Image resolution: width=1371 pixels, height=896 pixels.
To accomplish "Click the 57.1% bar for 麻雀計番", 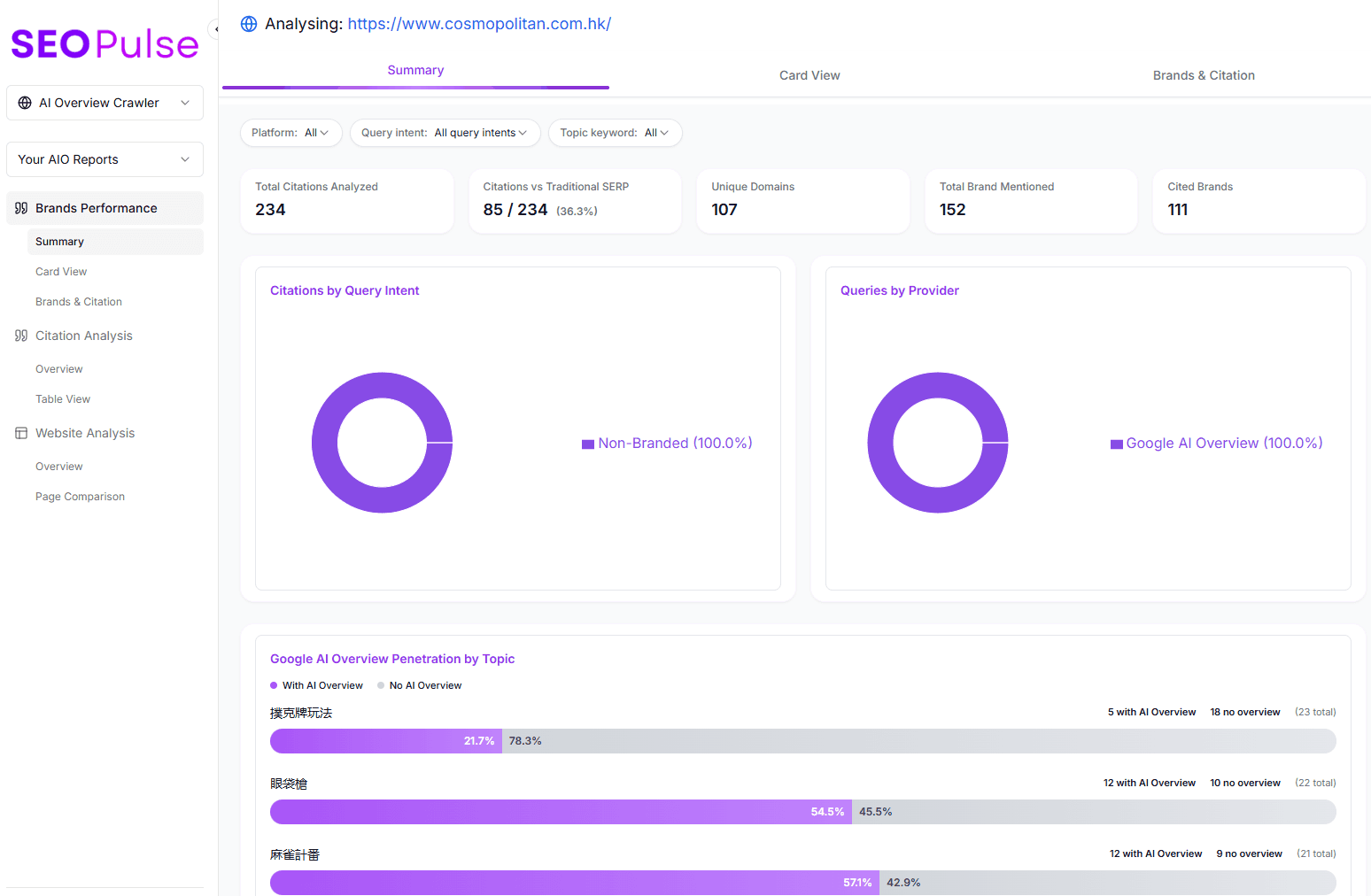I will [575, 883].
